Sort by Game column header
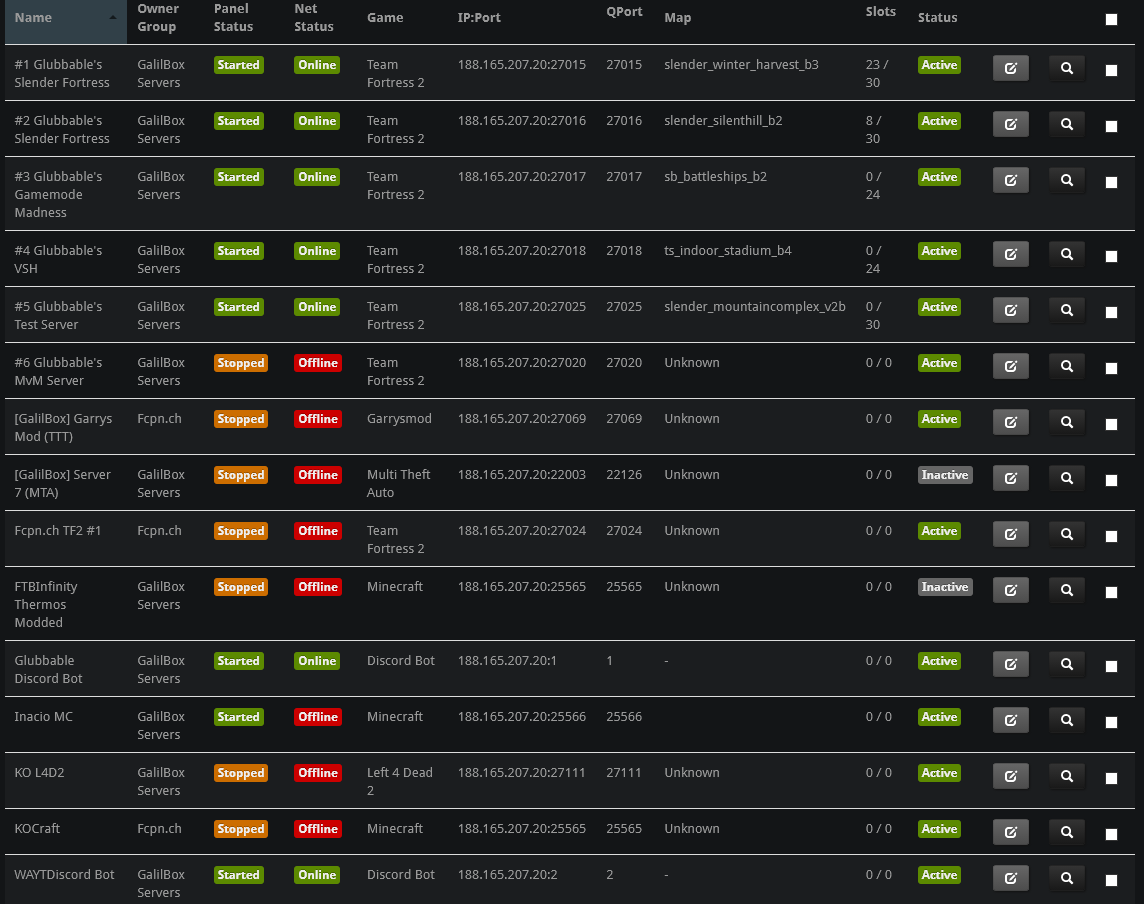1144x904 pixels. pyautogui.click(x=384, y=18)
